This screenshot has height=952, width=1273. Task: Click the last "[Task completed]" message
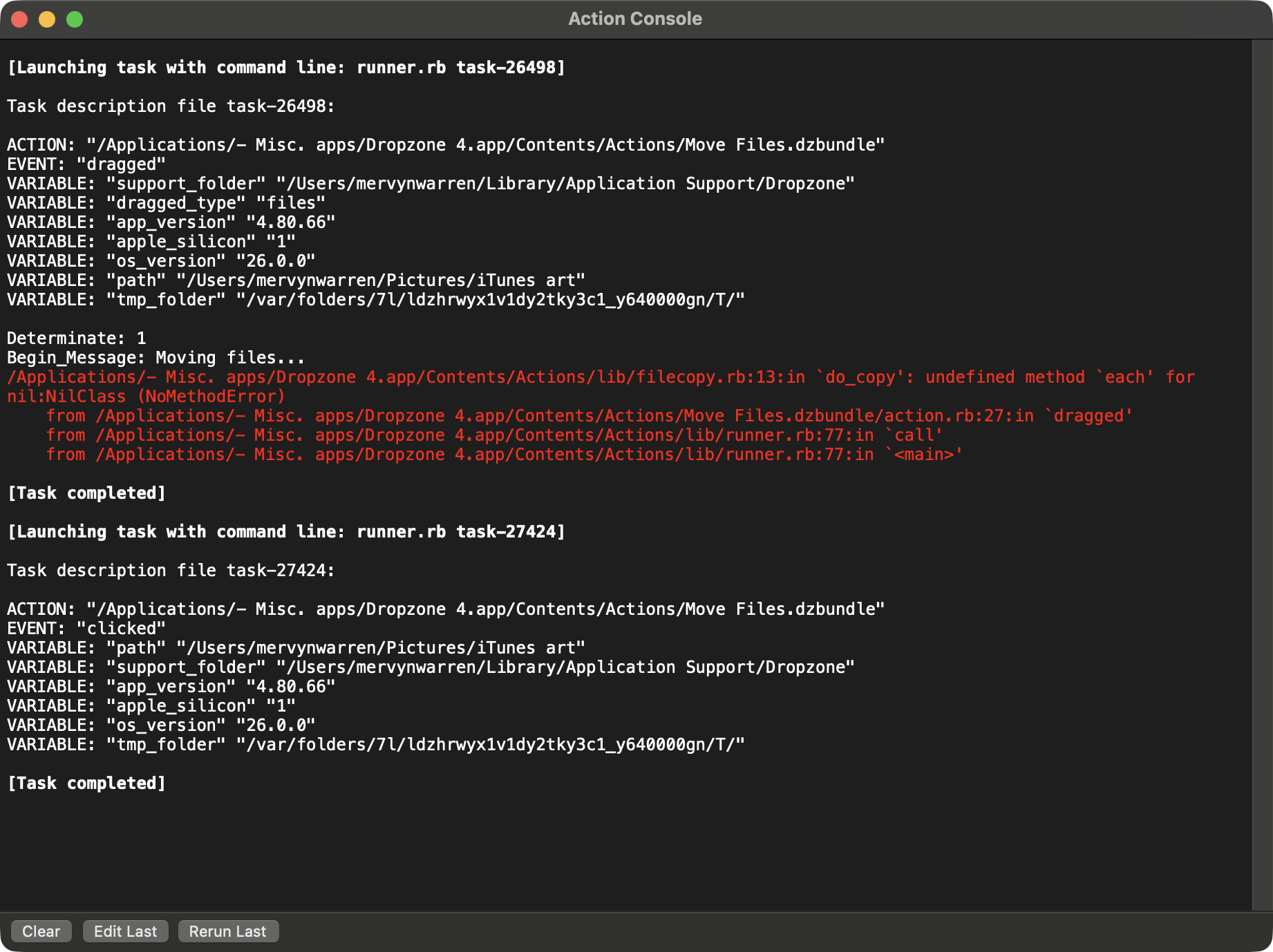tap(86, 783)
